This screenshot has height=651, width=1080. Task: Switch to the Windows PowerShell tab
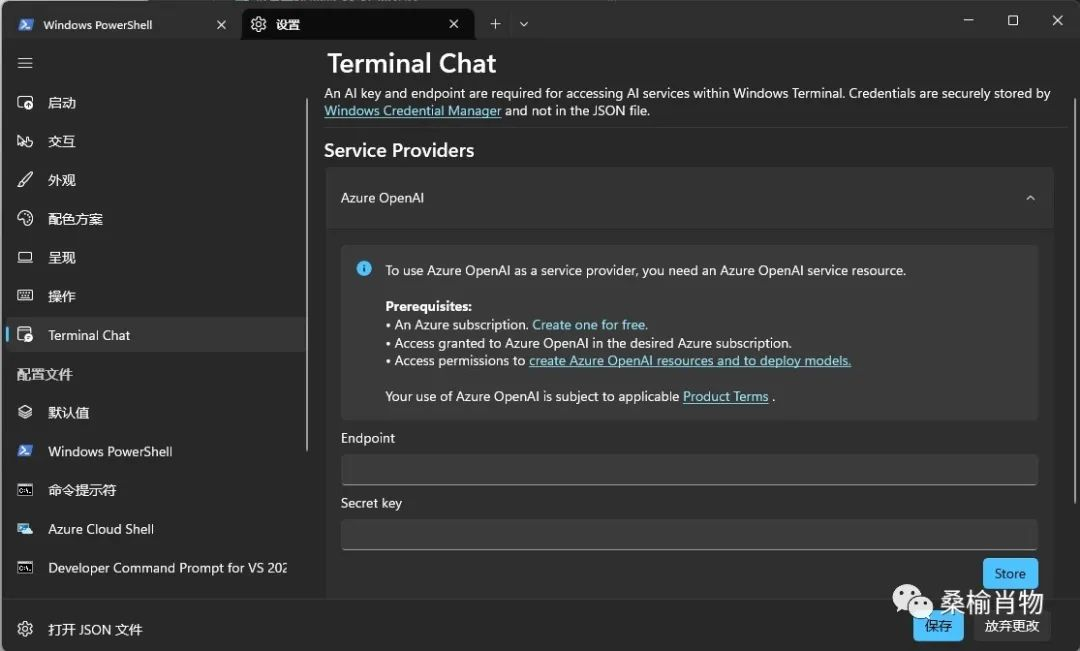click(x=98, y=25)
